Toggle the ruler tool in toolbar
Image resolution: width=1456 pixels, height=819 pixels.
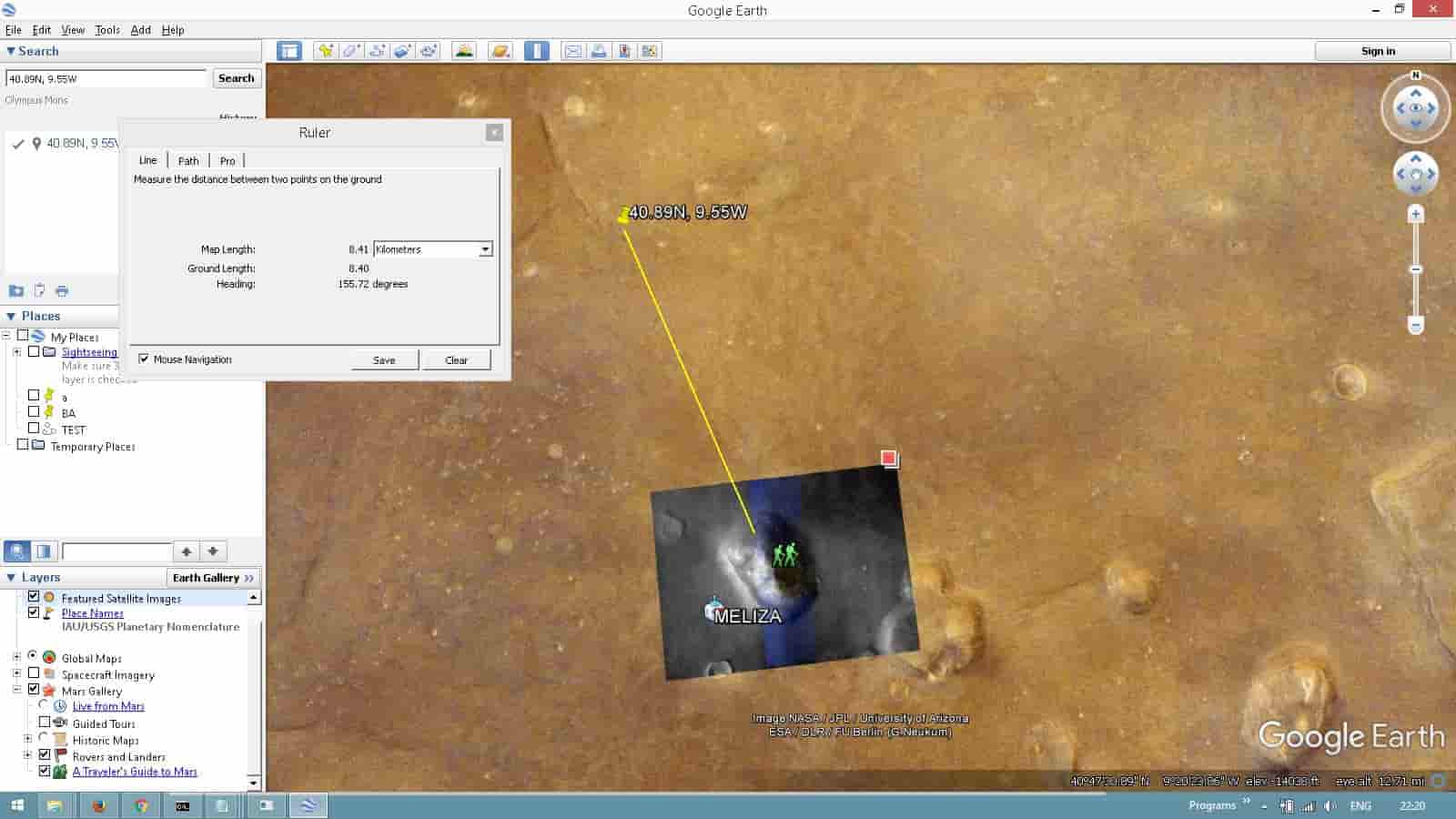coord(537,51)
